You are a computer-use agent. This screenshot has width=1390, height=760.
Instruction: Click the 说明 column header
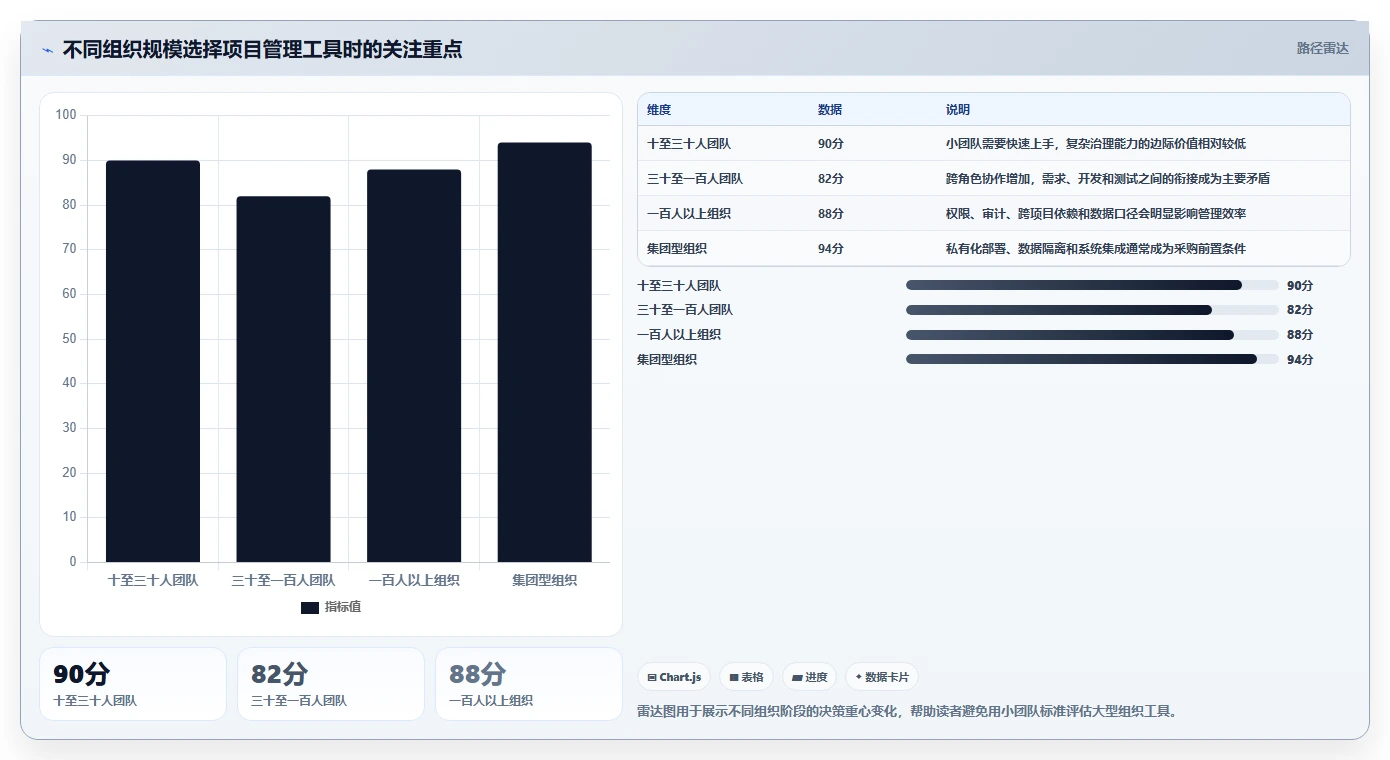pos(958,110)
